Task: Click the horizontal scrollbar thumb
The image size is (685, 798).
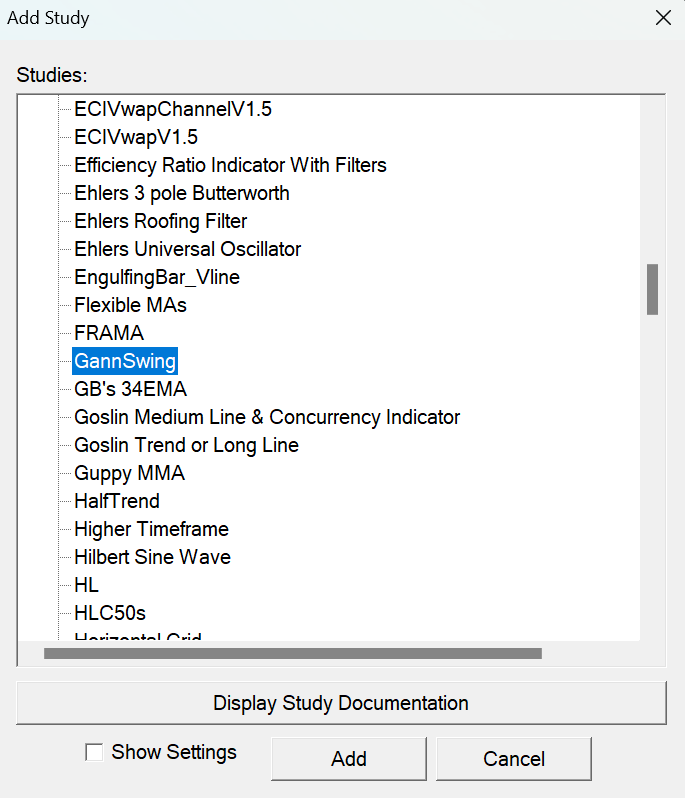Action: click(292, 654)
